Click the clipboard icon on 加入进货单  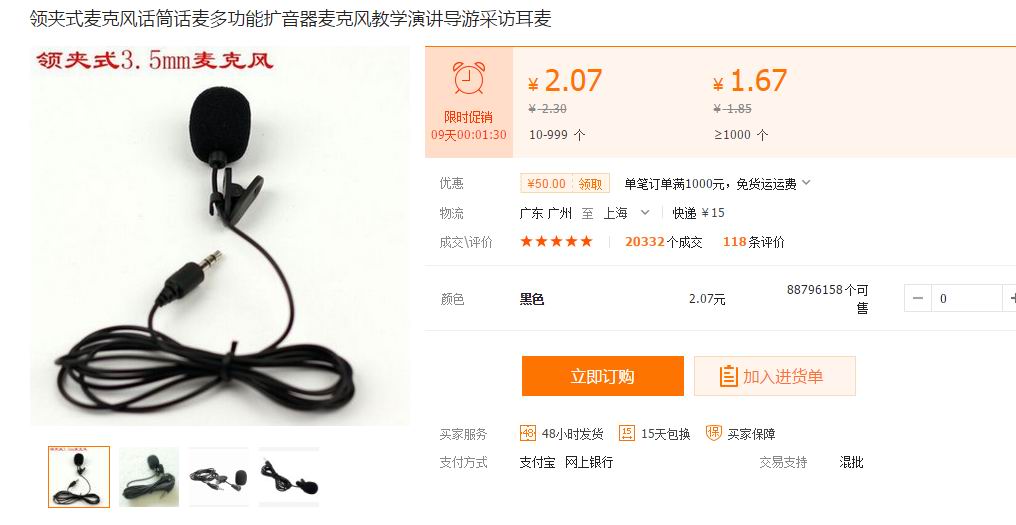click(x=728, y=376)
